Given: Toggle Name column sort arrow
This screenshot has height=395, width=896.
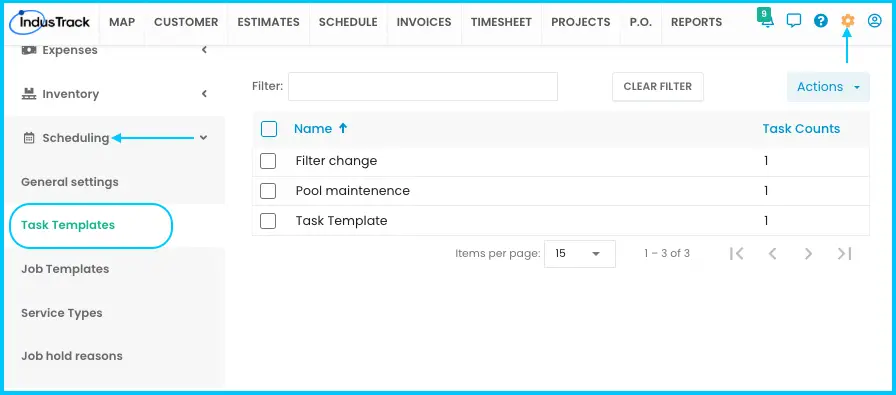Looking at the screenshot, I should 343,129.
